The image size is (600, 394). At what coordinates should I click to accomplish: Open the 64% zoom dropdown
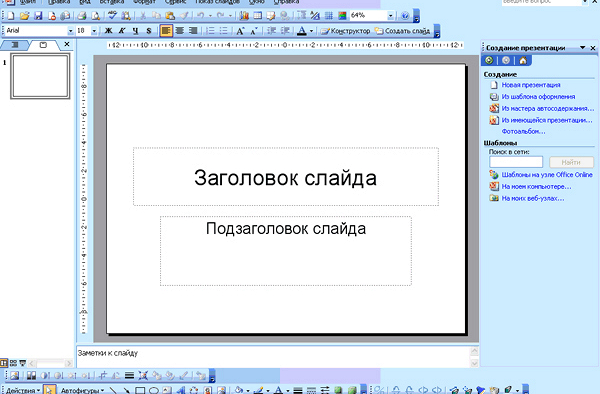(390, 16)
